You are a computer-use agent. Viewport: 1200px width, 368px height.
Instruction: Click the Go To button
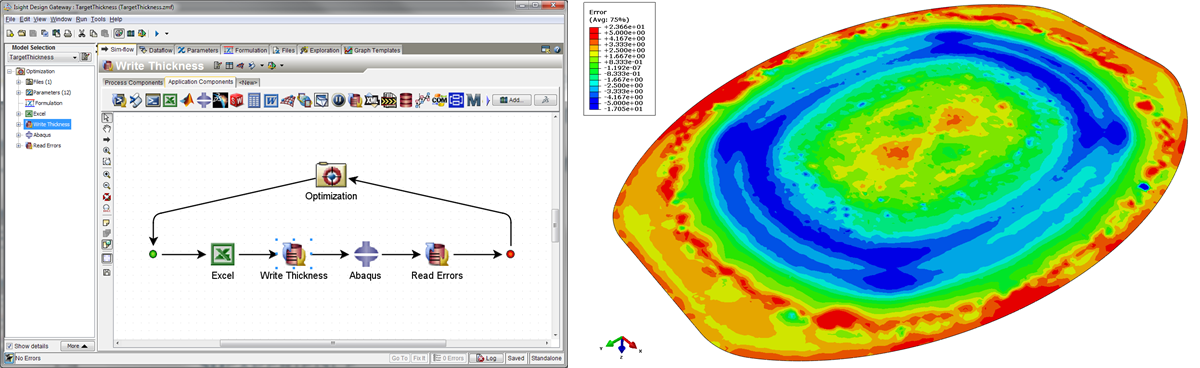(x=399, y=358)
